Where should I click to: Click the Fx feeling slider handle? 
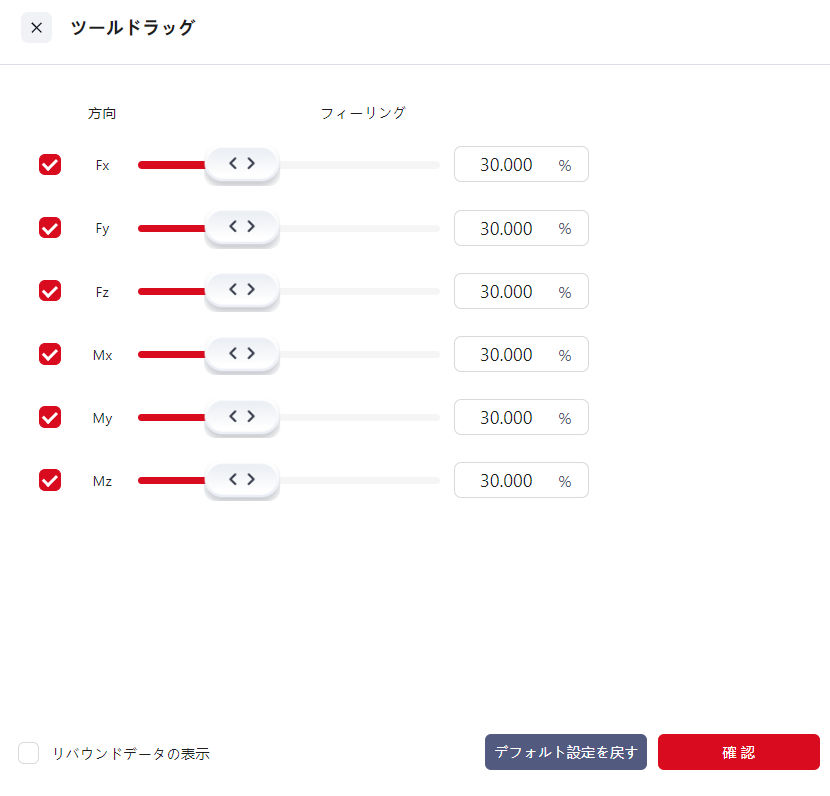pyautogui.click(x=241, y=164)
